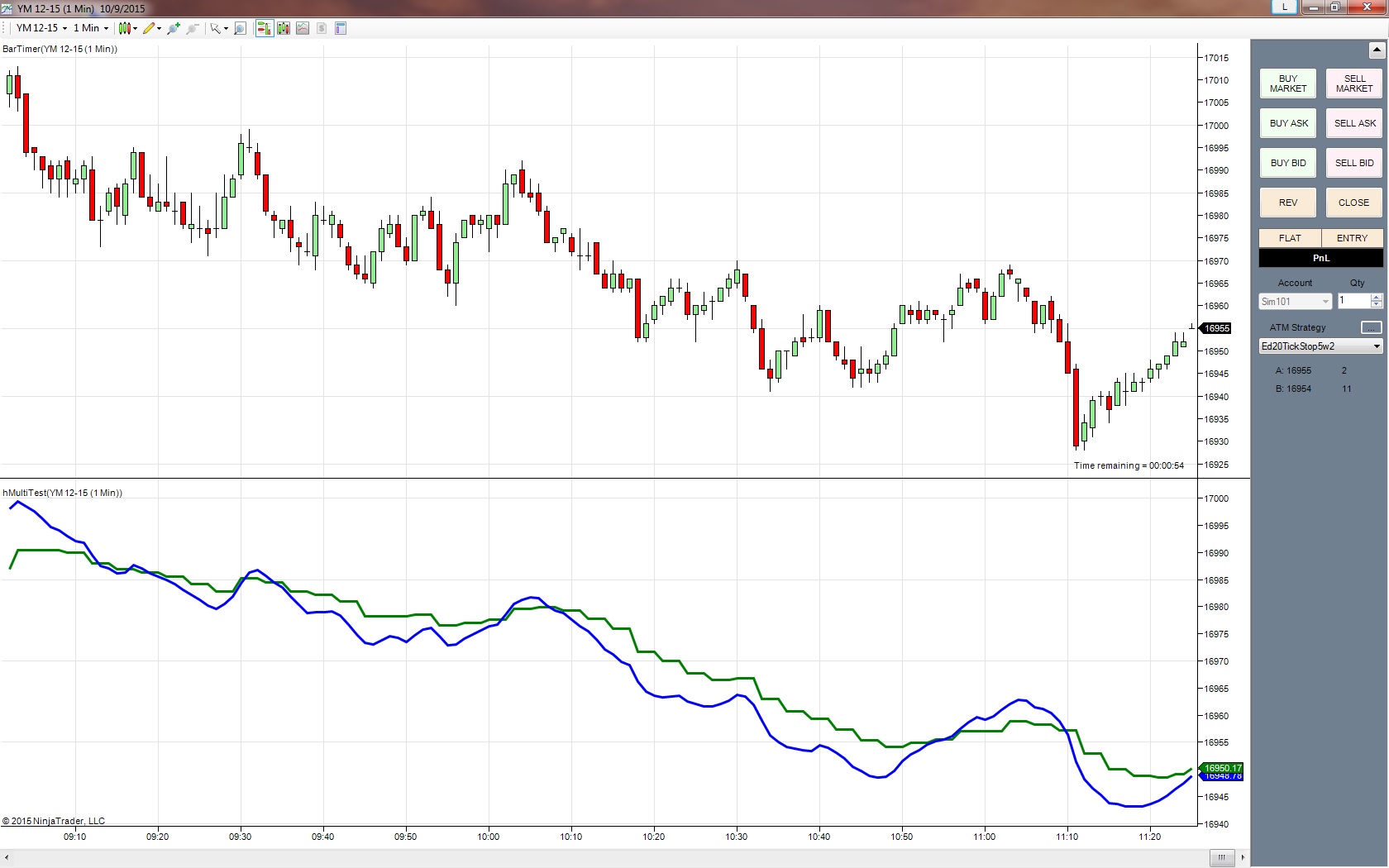Open the candlestick chart style menu
The image size is (1389, 868).
(x=127, y=28)
